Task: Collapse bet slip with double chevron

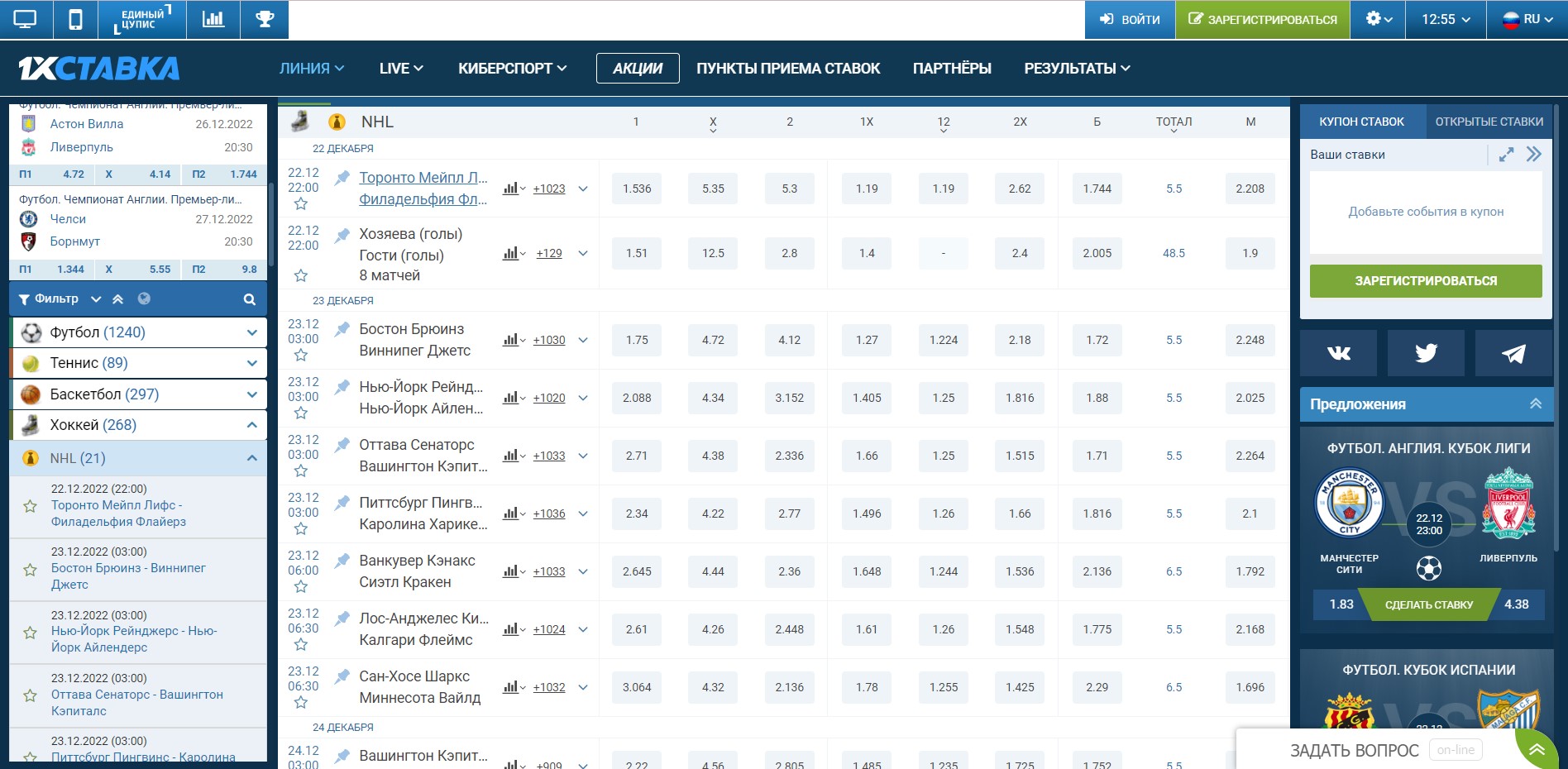Action: (1534, 155)
